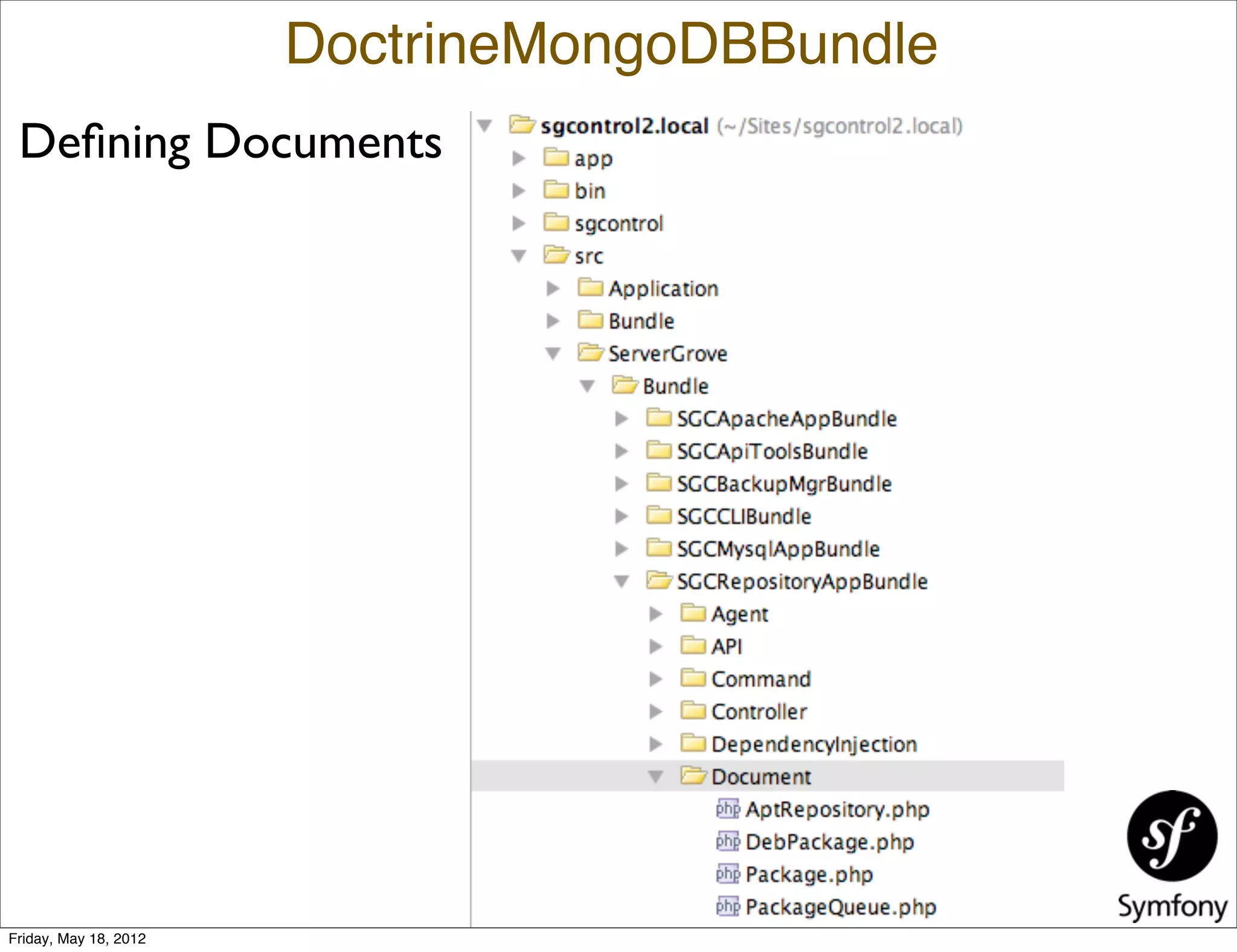The width and height of the screenshot is (1237, 952).
Task: Click the Package.php file icon
Action: point(728,873)
